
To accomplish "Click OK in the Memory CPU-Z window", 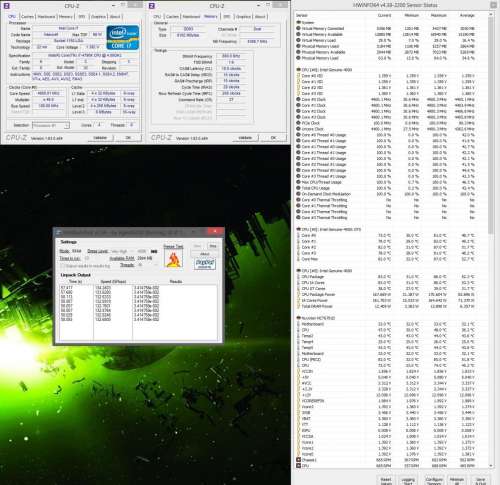I will click(273, 138).
